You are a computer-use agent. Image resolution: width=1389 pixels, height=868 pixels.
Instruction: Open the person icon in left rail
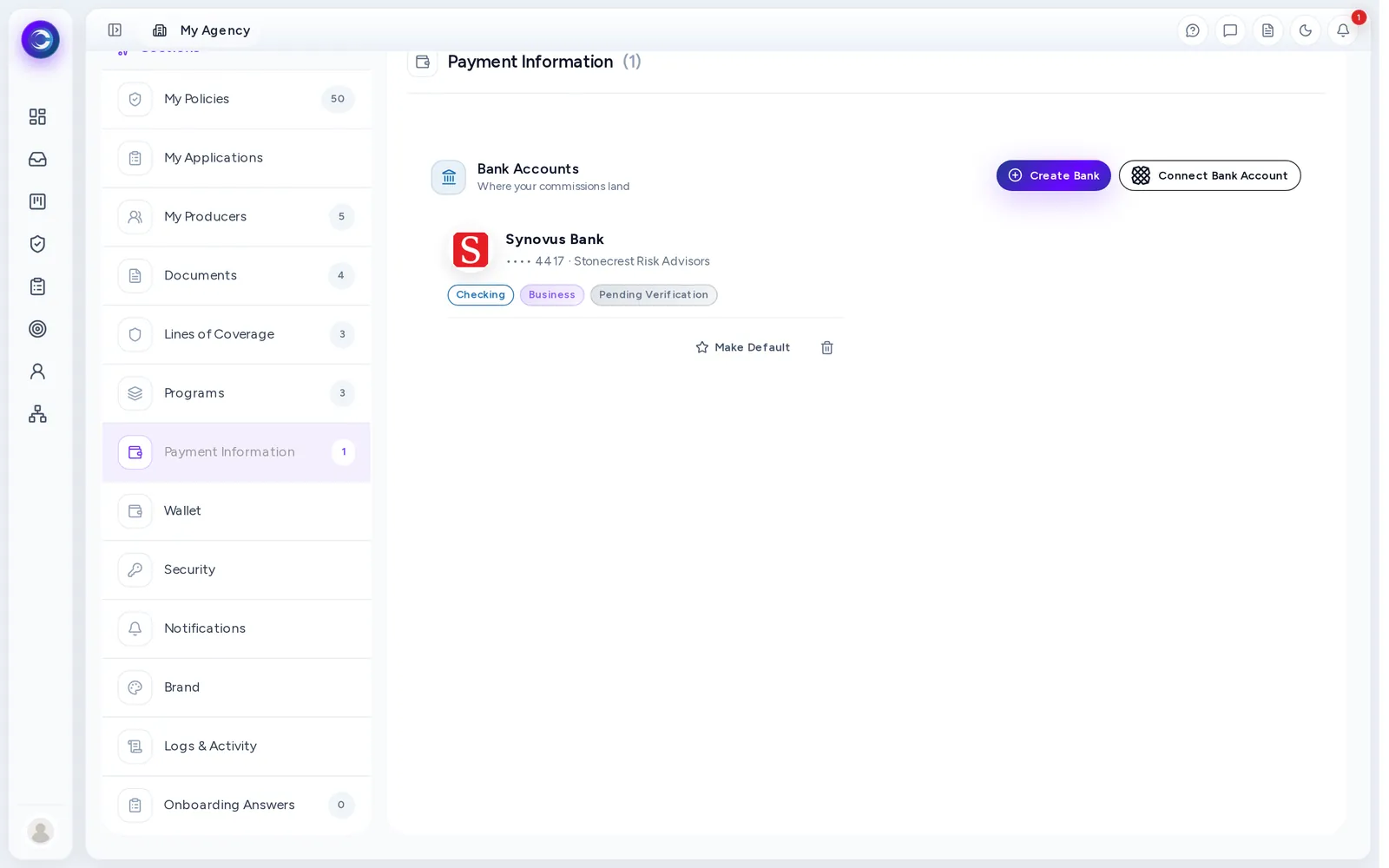coord(37,372)
